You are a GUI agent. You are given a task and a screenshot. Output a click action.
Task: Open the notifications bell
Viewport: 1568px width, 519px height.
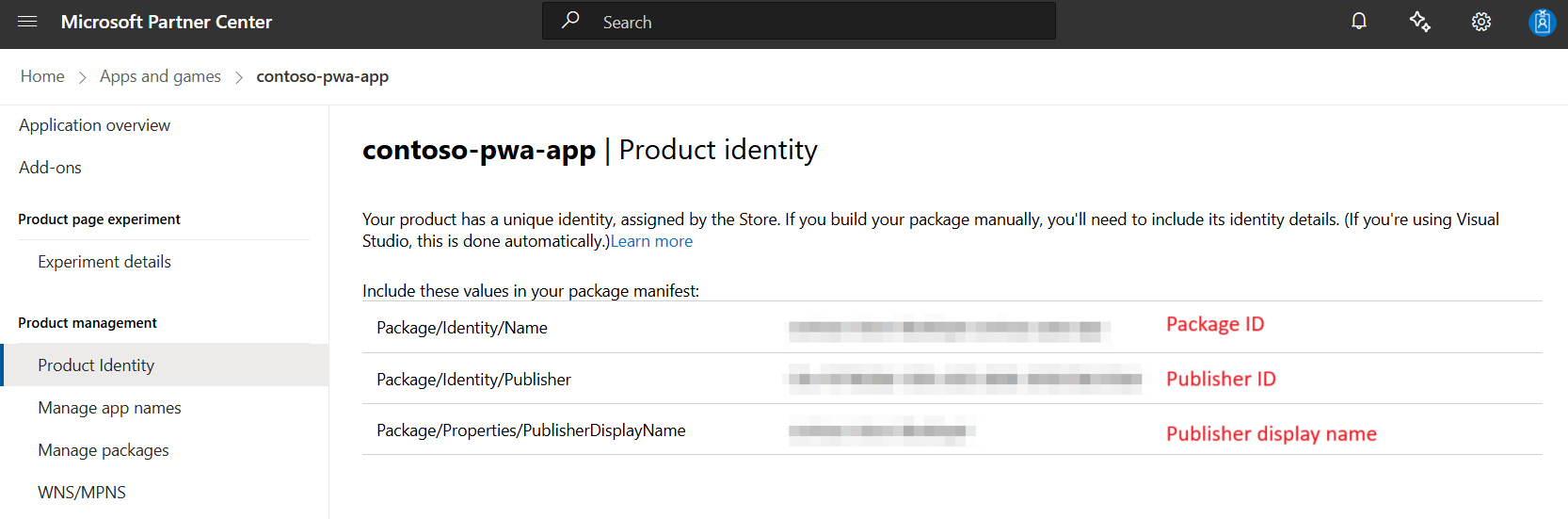pos(1359,22)
